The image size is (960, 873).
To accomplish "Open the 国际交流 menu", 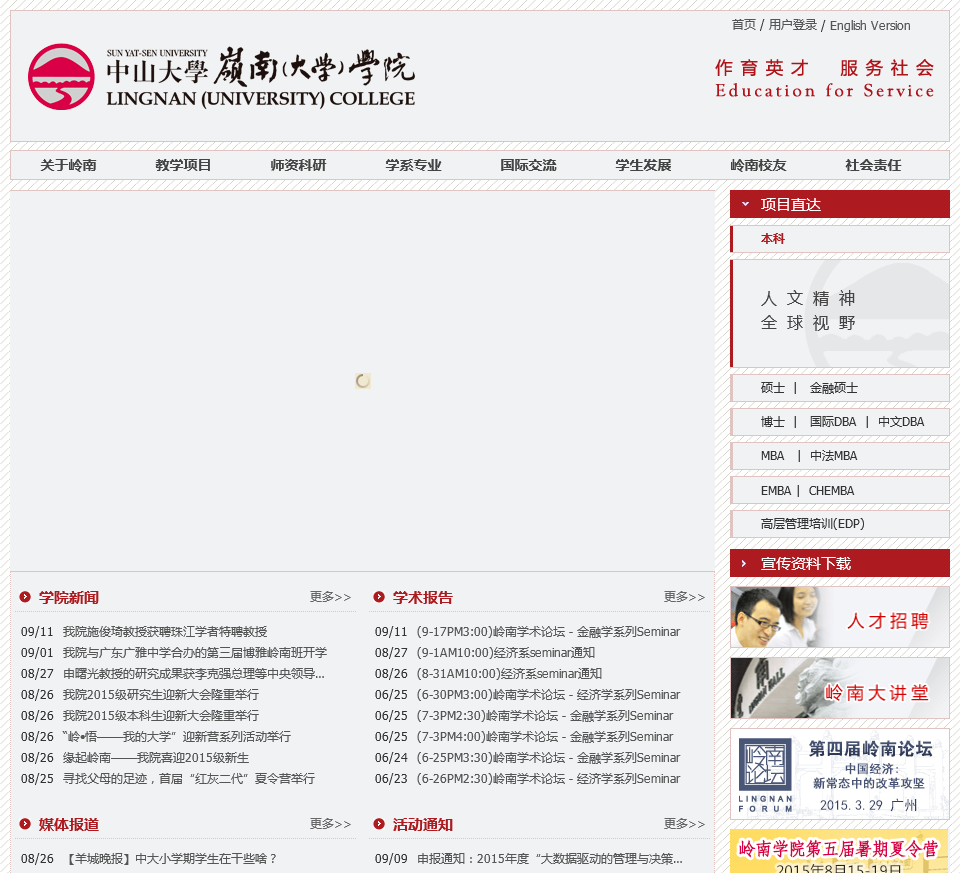I will click(x=528, y=165).
